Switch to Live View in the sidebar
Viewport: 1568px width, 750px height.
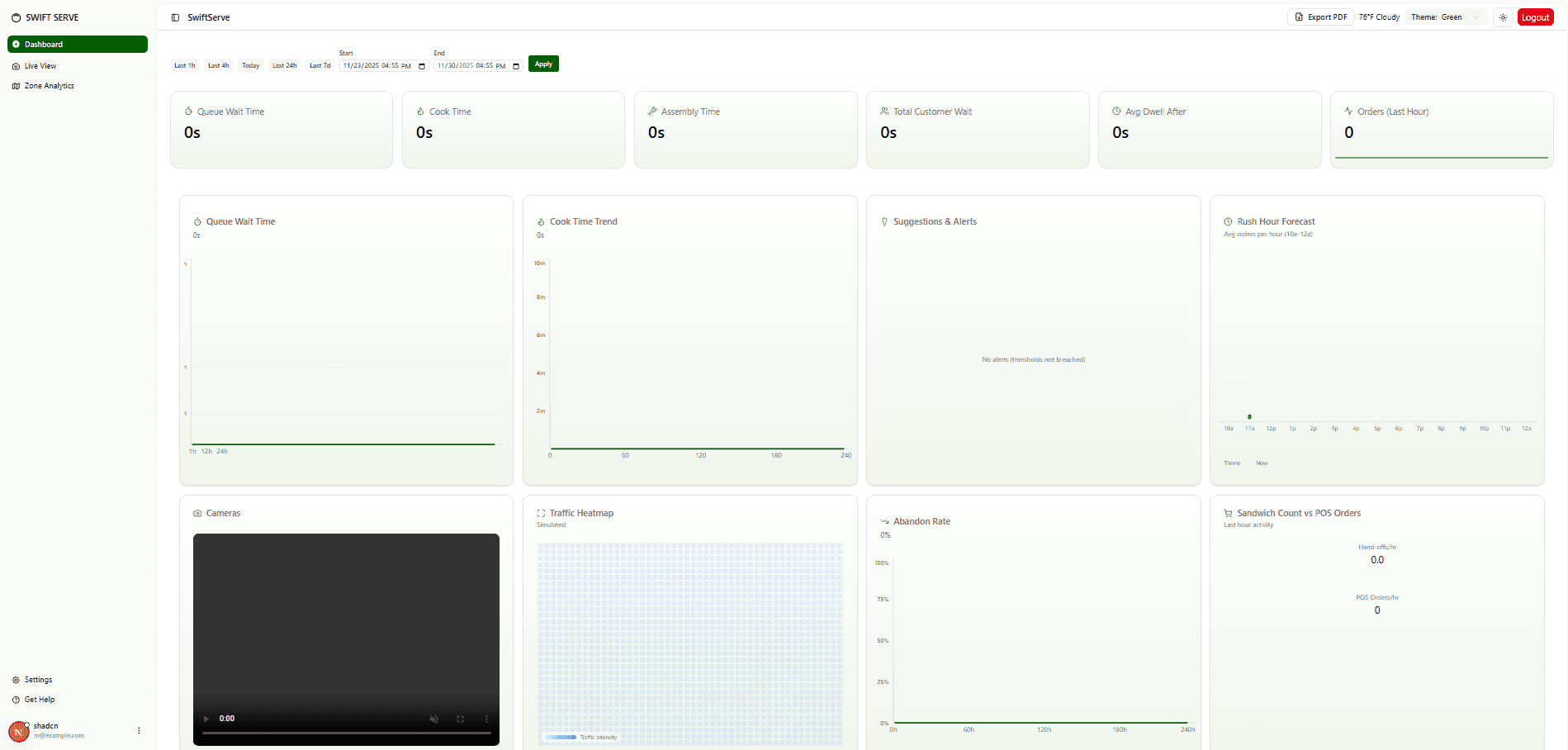[x=40, y=65]
